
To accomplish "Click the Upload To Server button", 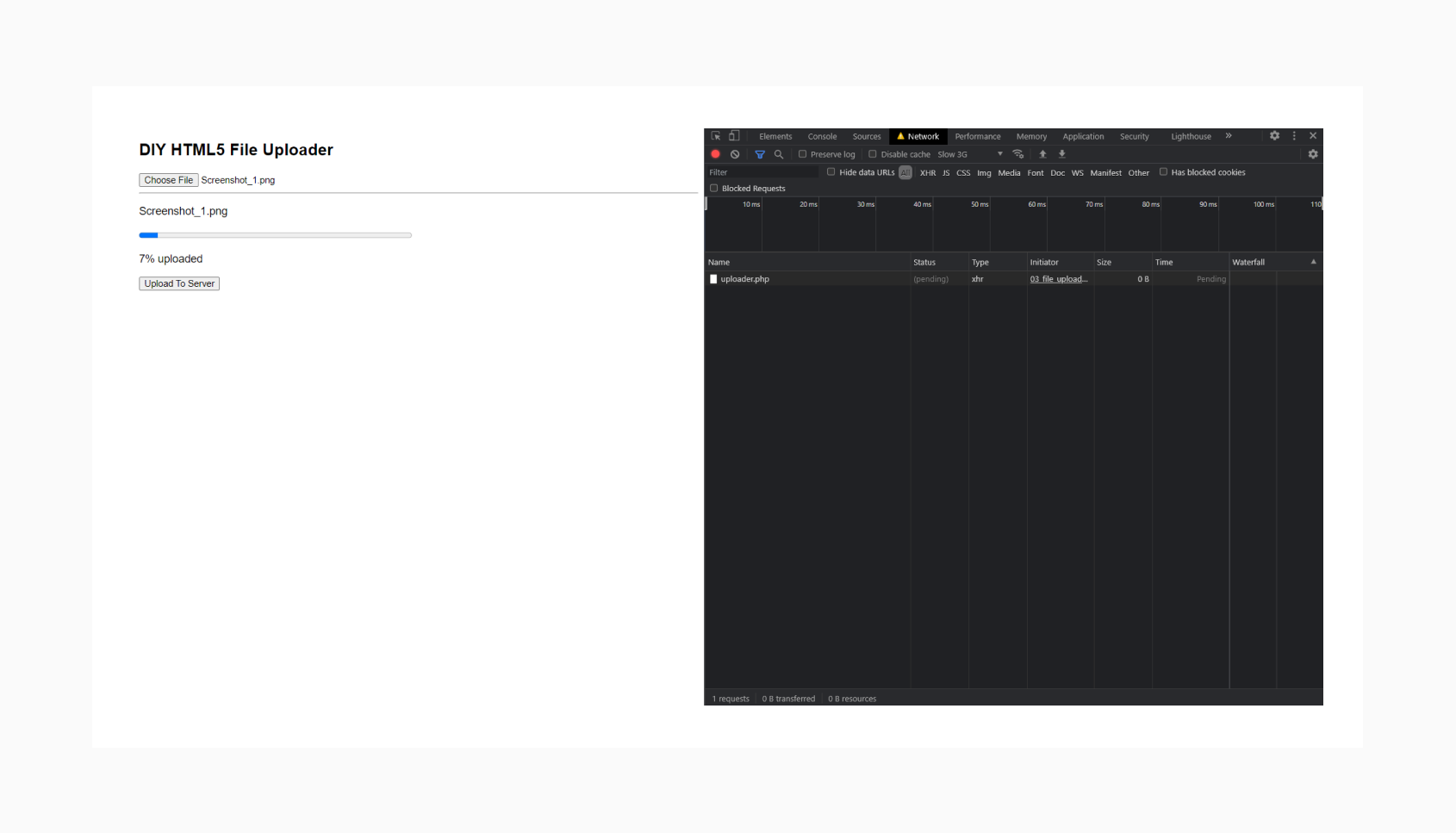I will click(179, 283).
